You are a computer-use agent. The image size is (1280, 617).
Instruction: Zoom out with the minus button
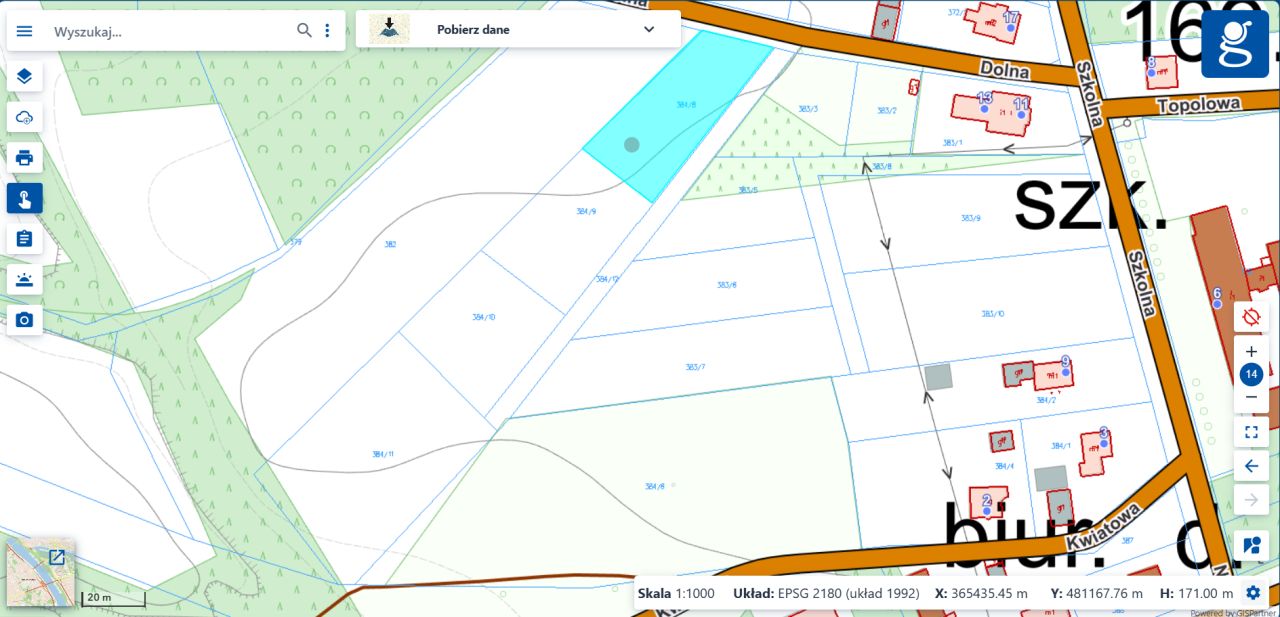tap(1251, 397)
